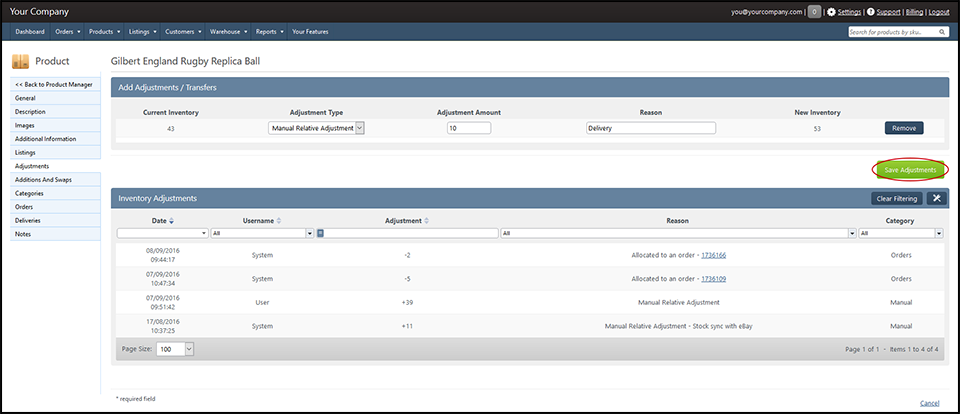Click the Settings link
The width and height of the screenshot is (960, 414).
coord(849,12)
